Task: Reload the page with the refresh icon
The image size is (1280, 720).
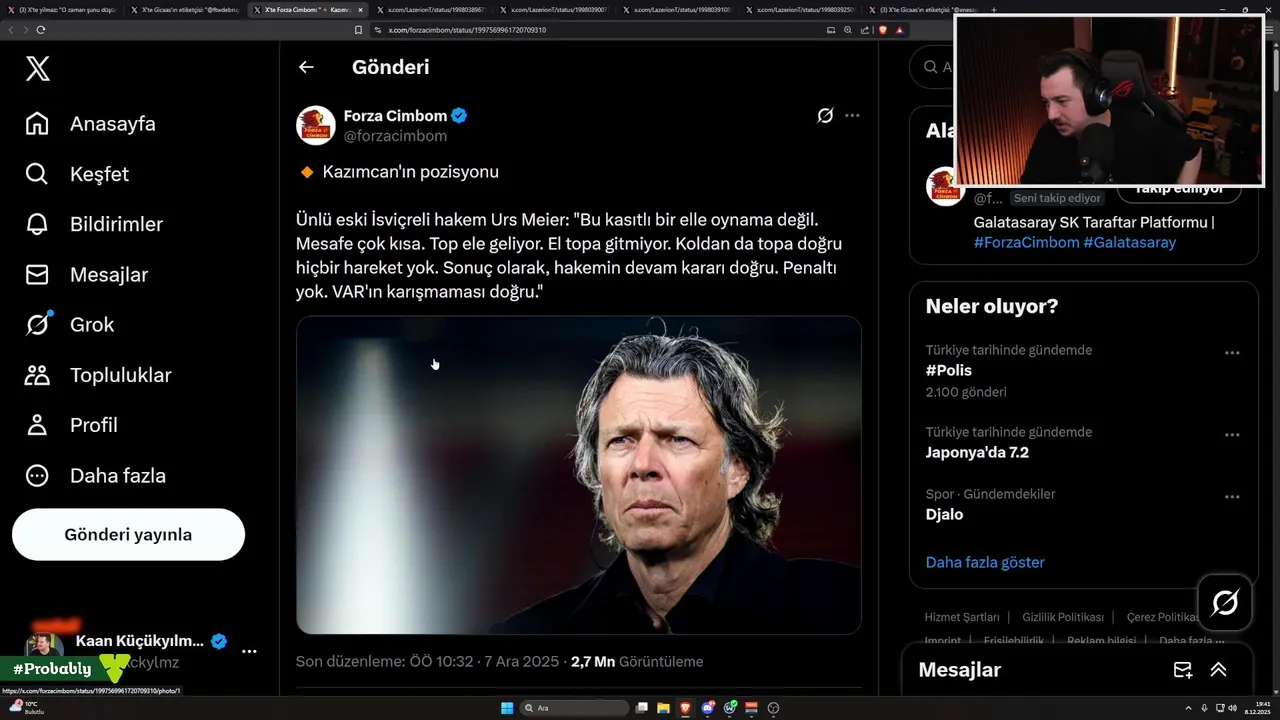Action: pyautogui.click(x=40, y=30)
